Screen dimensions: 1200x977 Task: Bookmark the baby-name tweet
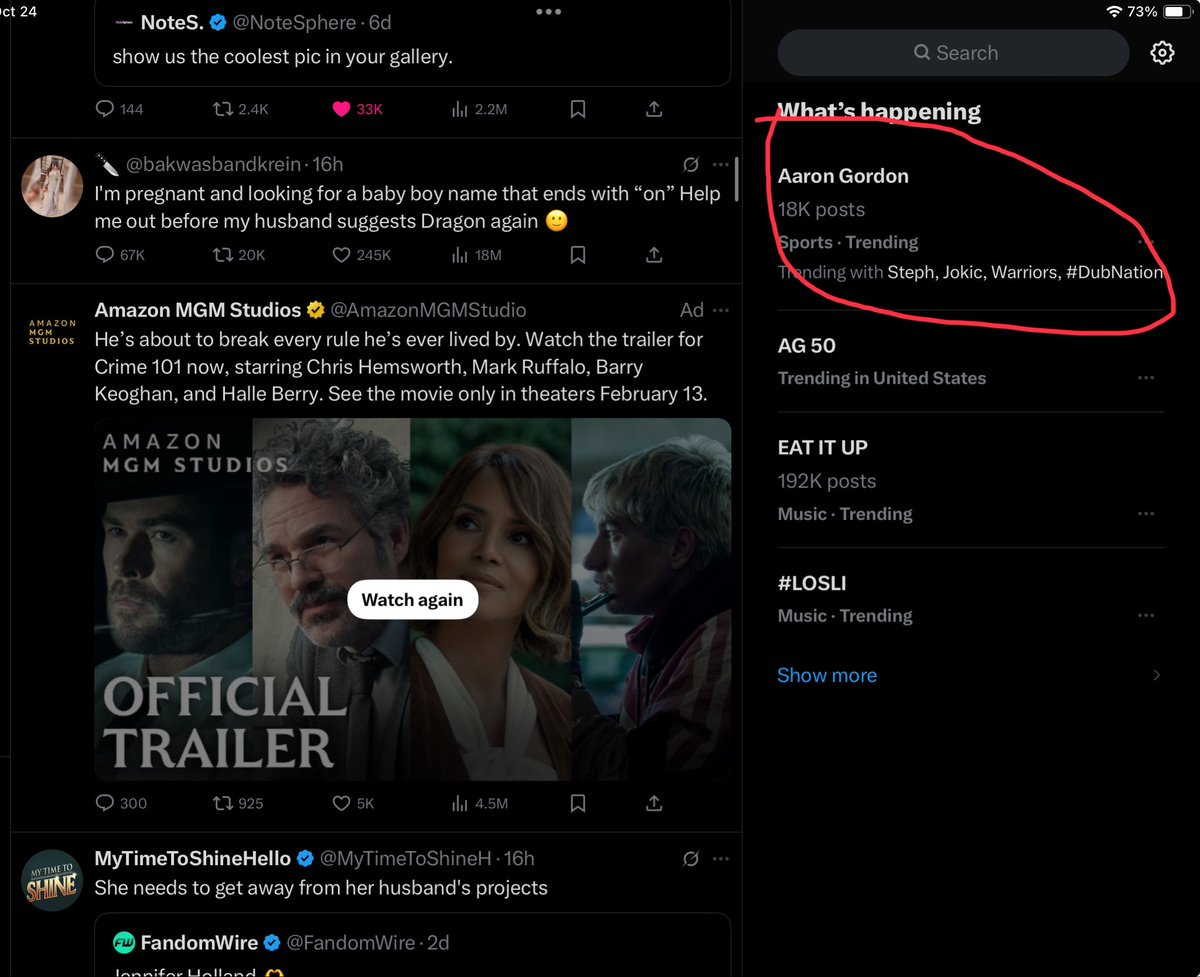(x=577, y=255)
